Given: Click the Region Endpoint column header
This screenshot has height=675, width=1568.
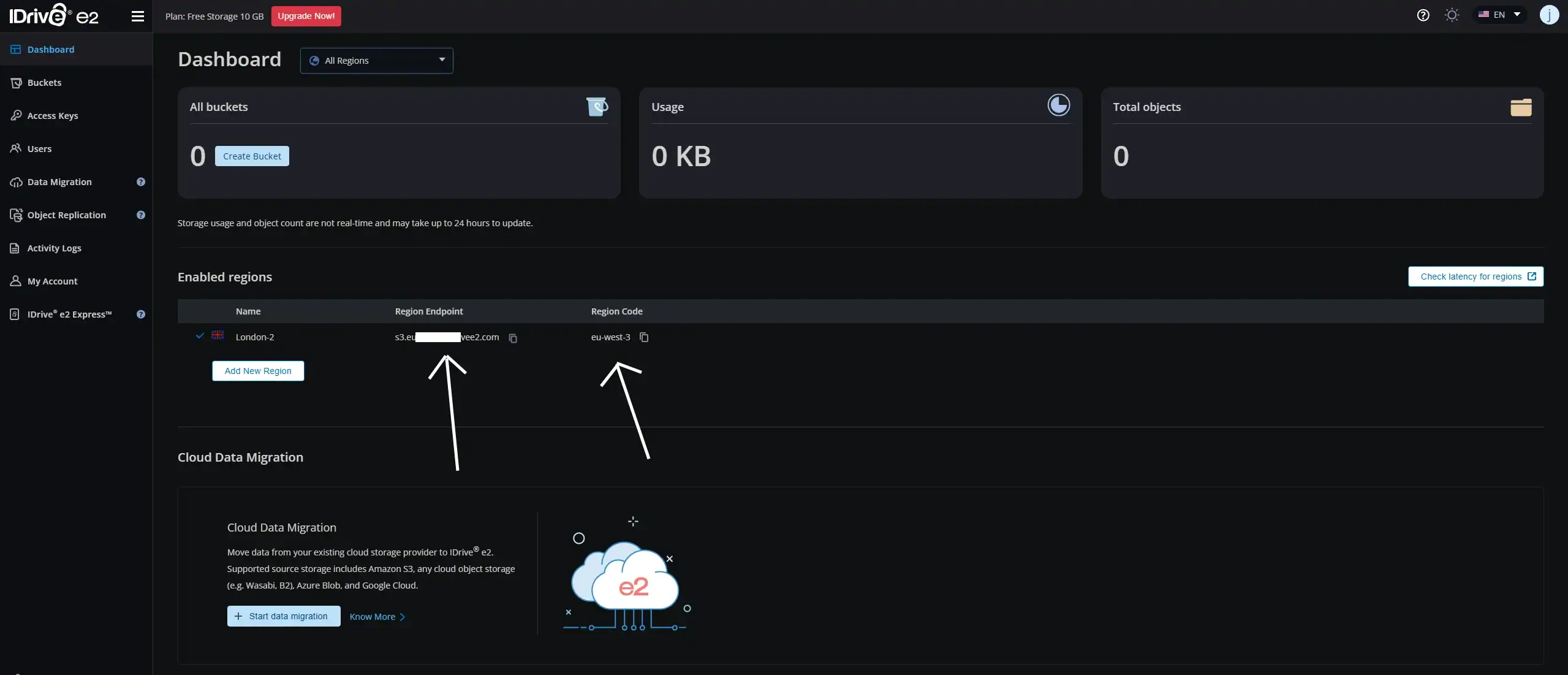Looking at the screenshot, I should click(x=429, y=311).
